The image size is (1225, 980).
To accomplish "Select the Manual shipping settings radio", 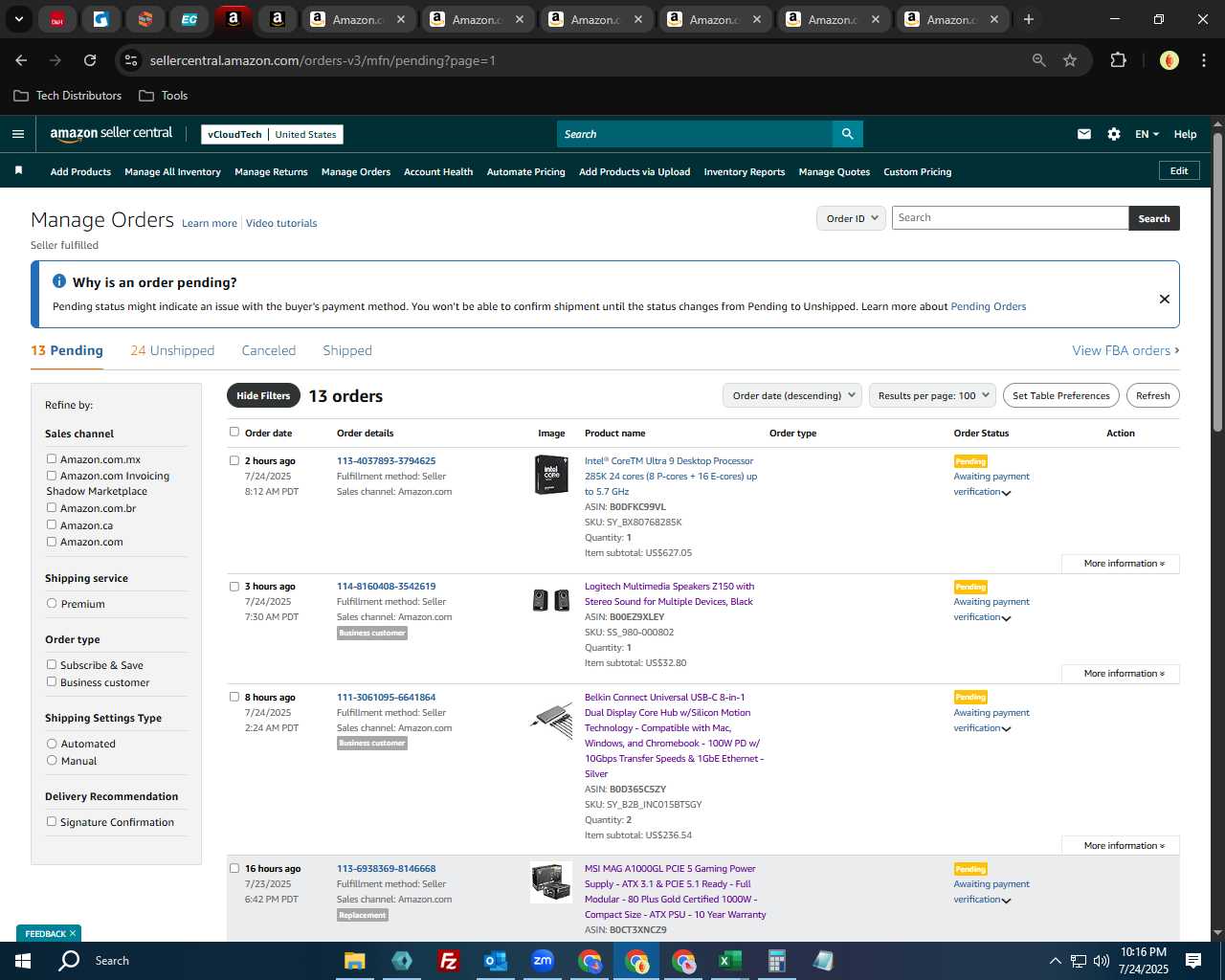I will [52, 760].
